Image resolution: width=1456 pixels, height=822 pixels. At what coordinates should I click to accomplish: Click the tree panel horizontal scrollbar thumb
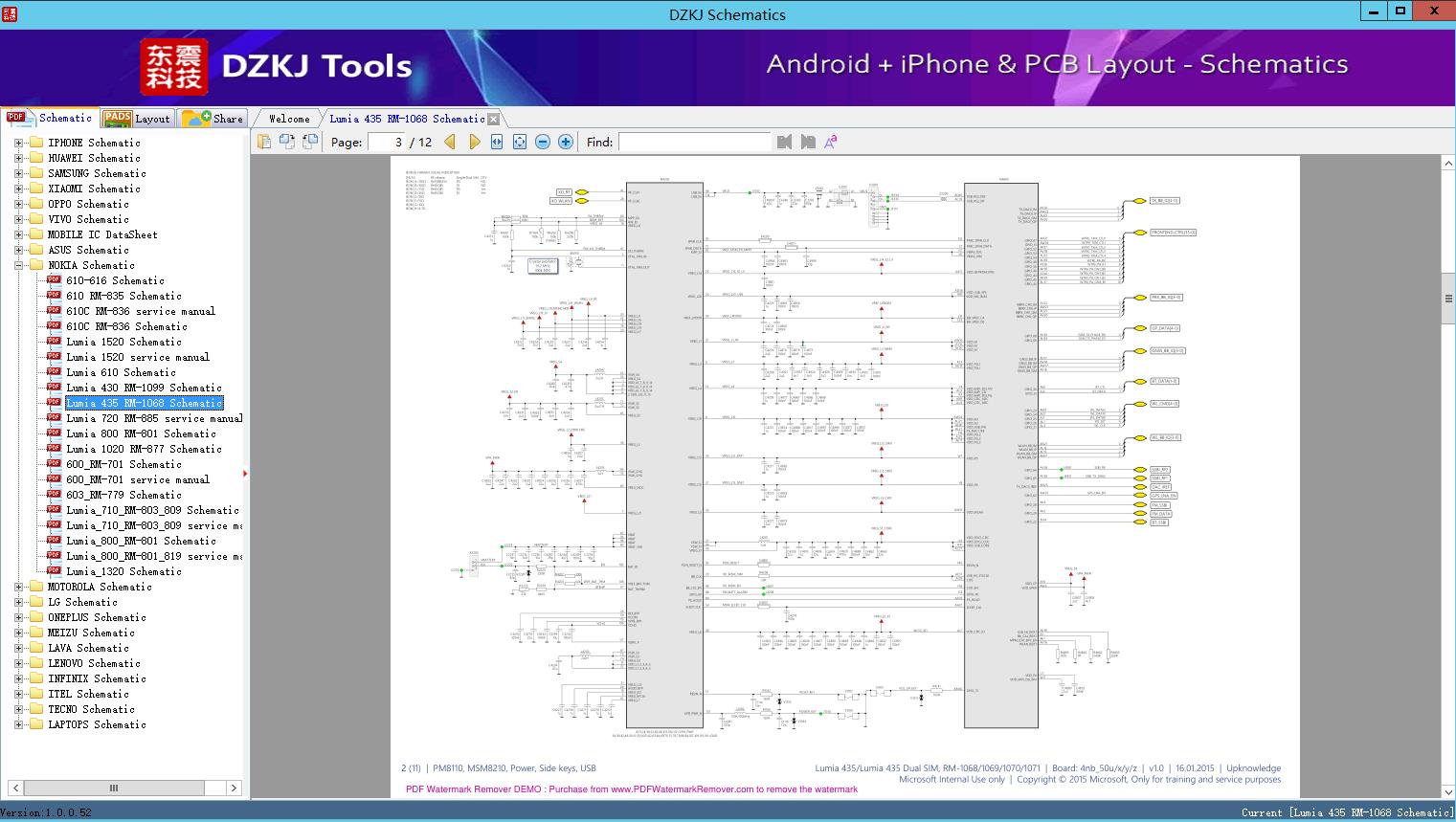click(113, 788)
